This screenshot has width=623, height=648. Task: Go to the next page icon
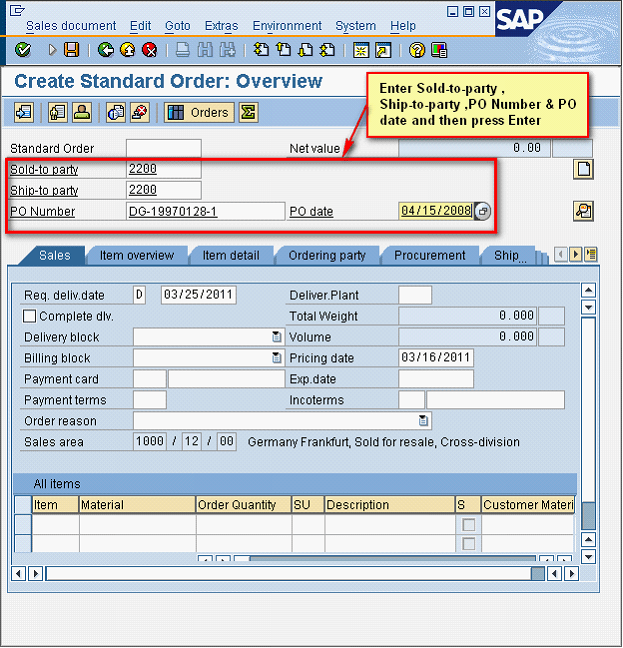[x=306, y=50]
